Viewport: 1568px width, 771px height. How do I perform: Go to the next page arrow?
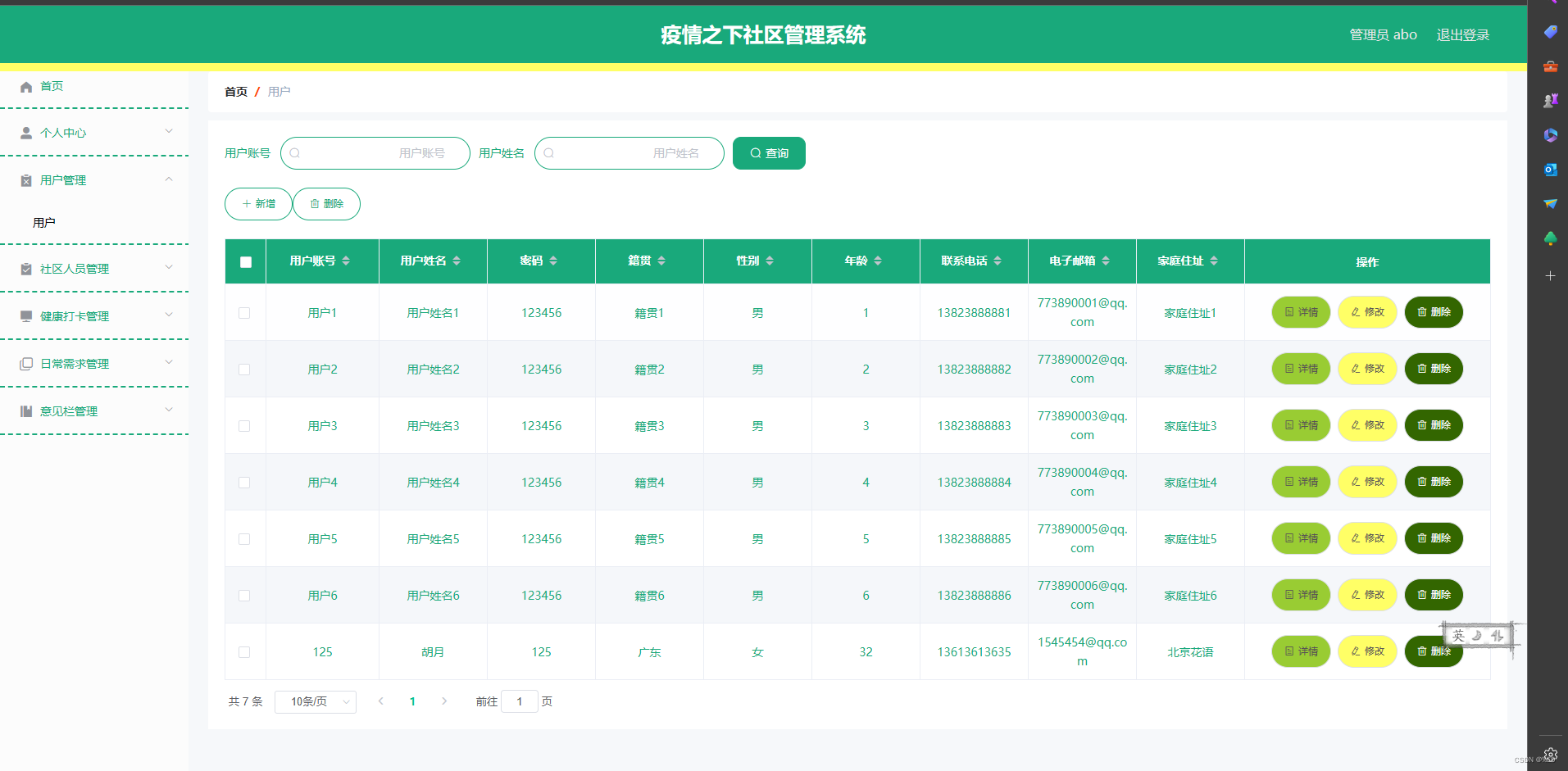coord(444,701)
